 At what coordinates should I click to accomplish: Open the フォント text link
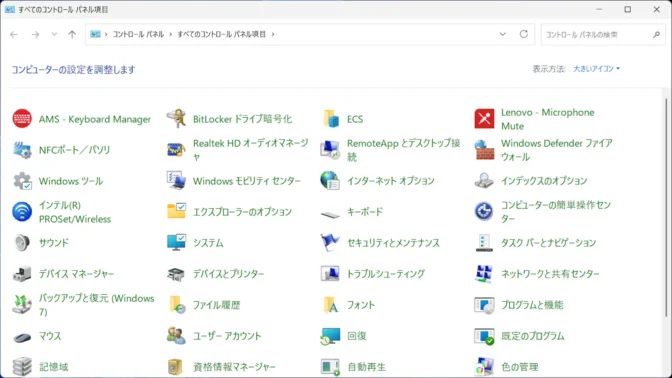point(361,305)
